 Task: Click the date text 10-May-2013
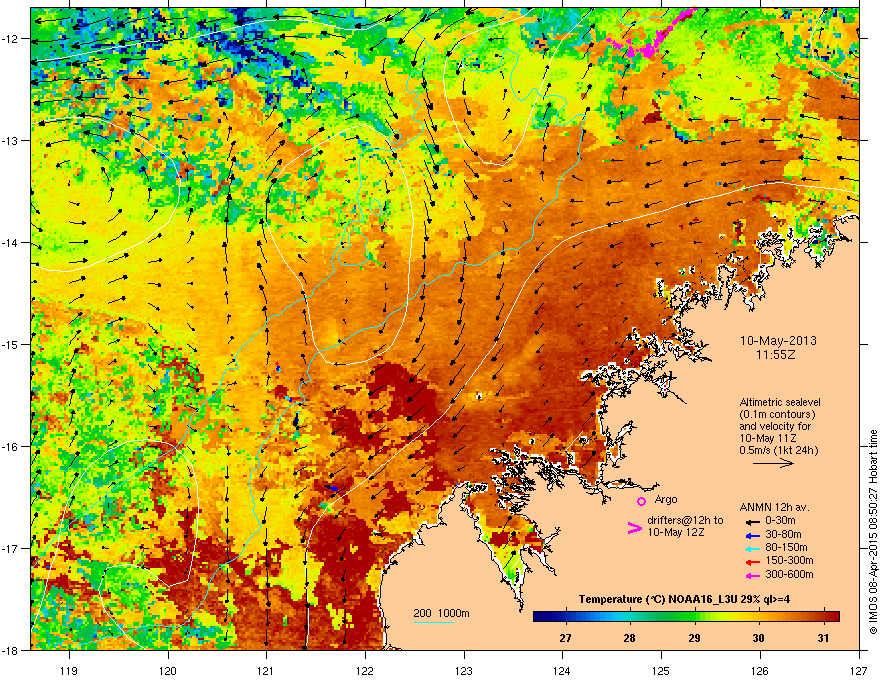778,341
